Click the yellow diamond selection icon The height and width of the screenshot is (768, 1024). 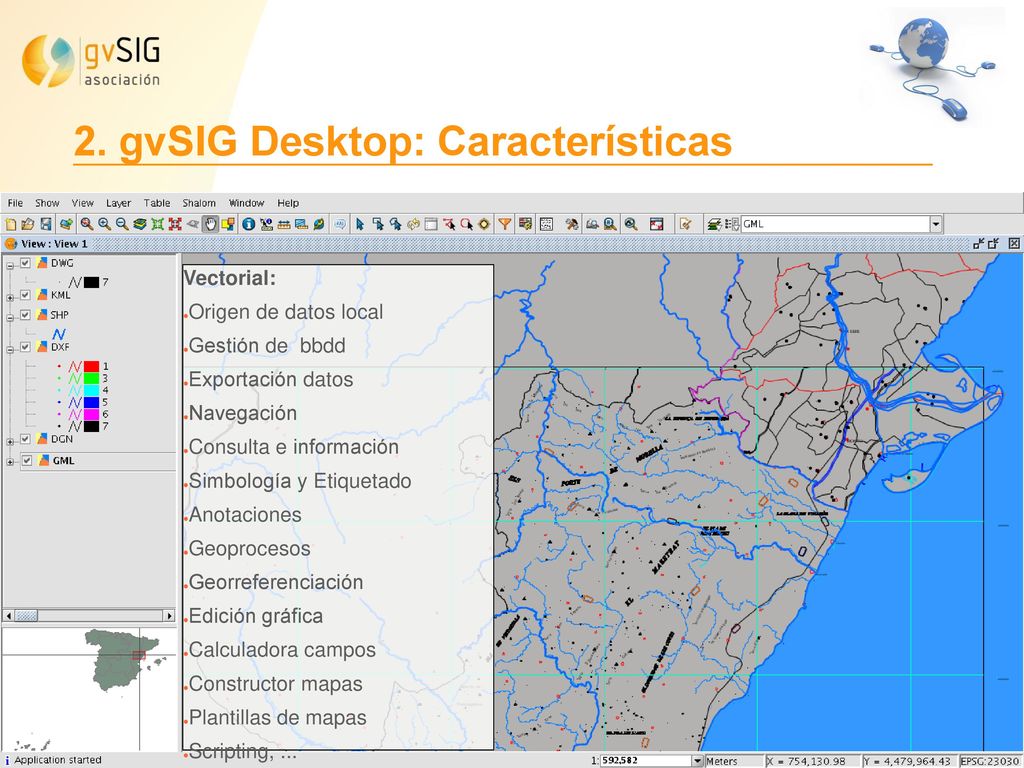(x=484, y=224)
